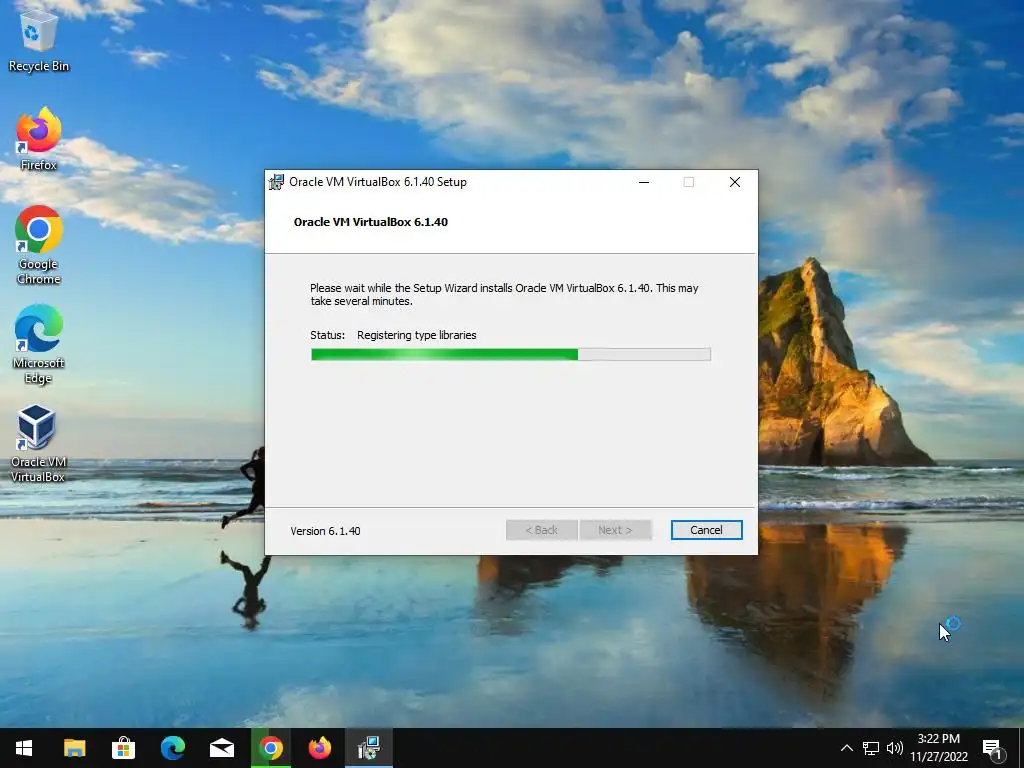
Task: Minimize the VirtualBox Setup window
Action: click(644, 182)
